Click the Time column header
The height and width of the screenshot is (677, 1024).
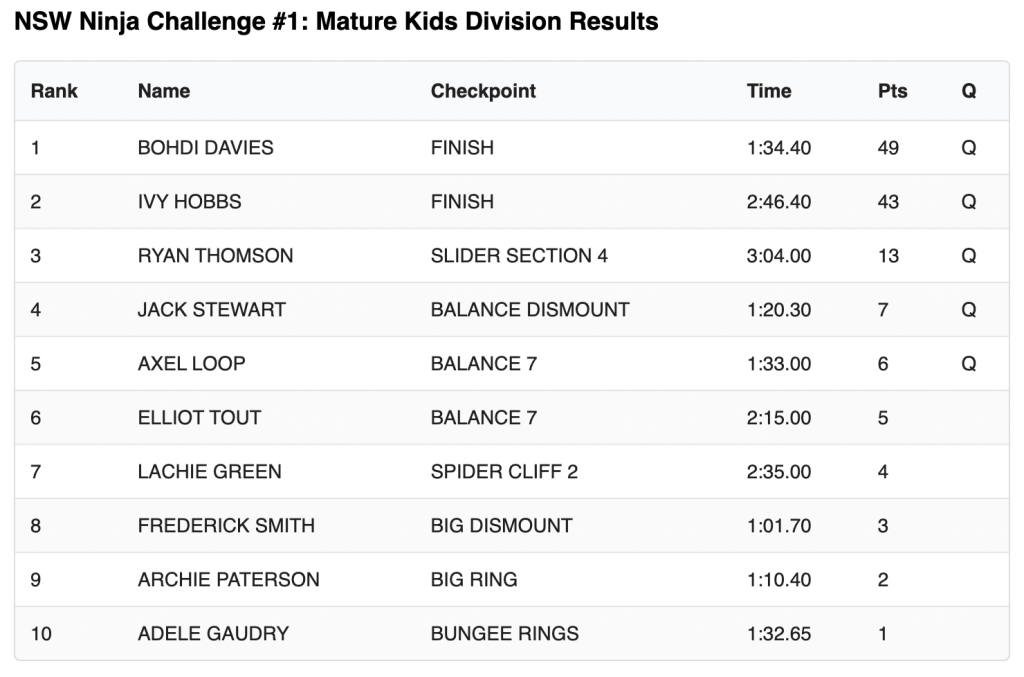tap(769, 91)
